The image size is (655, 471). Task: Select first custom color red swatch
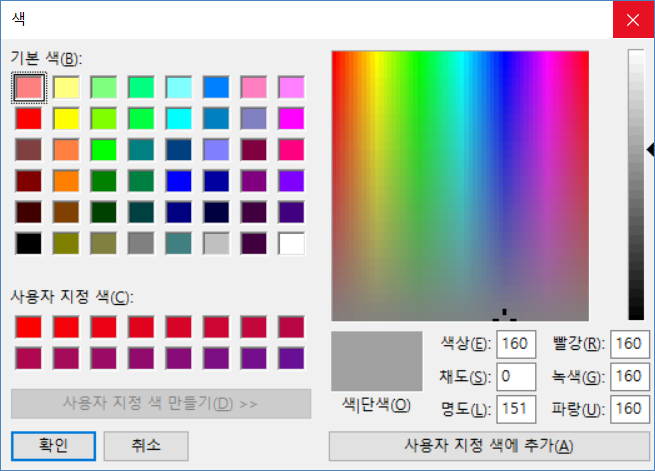(29, 326)
